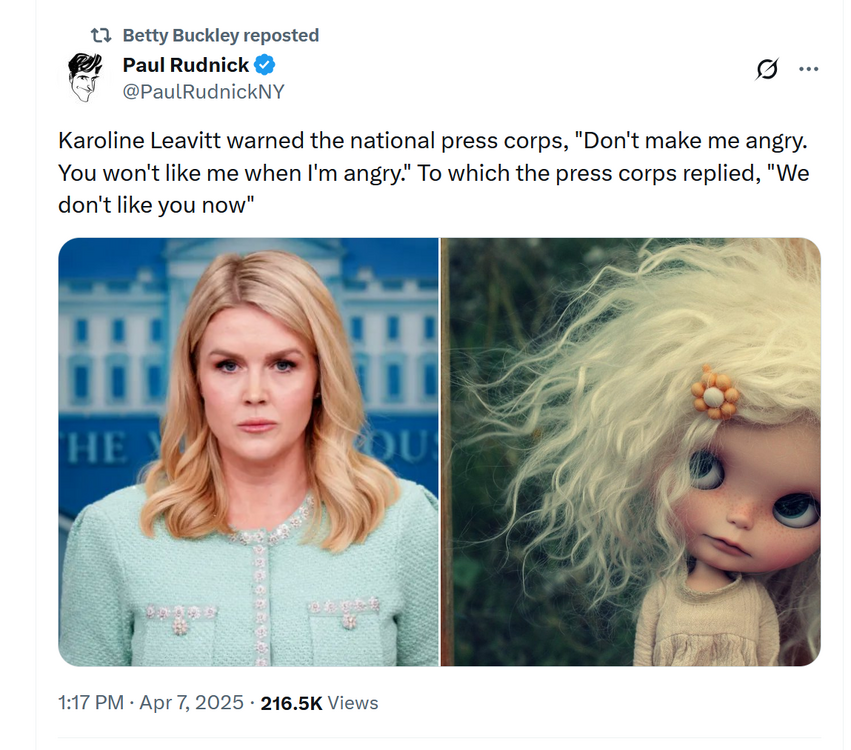
Task: Visit the @PaulRudnickNY handle link
Action: click(203, 91)
